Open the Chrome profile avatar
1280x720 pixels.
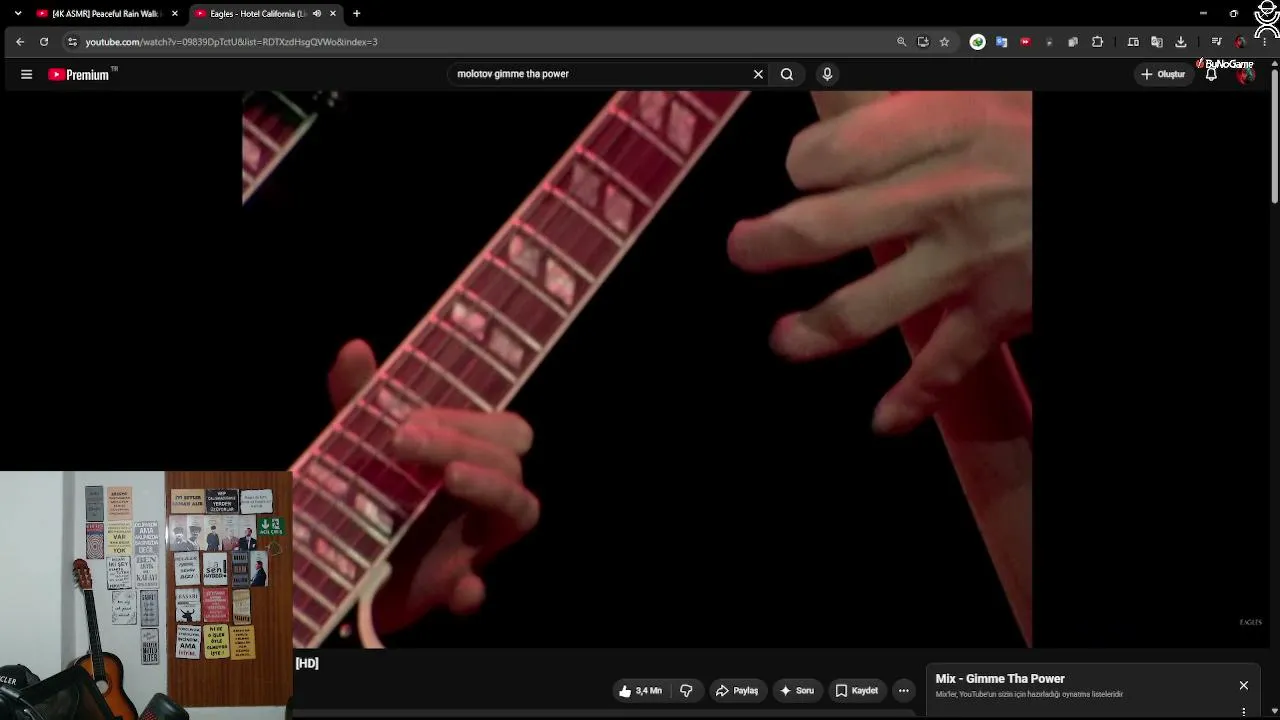tap(1240, 42)
